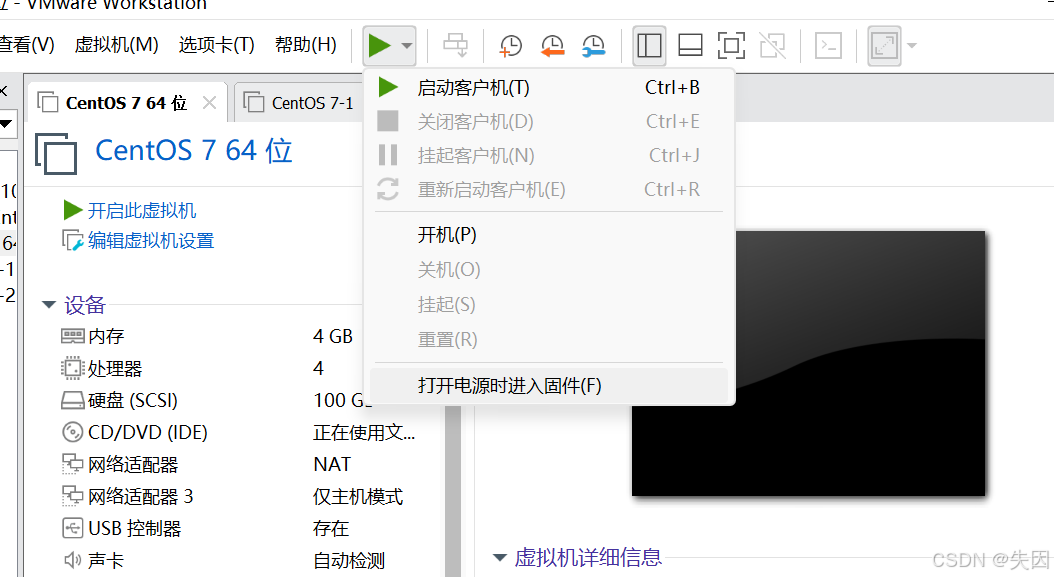Click the 自动检测 sound card value

pos(349,560)
